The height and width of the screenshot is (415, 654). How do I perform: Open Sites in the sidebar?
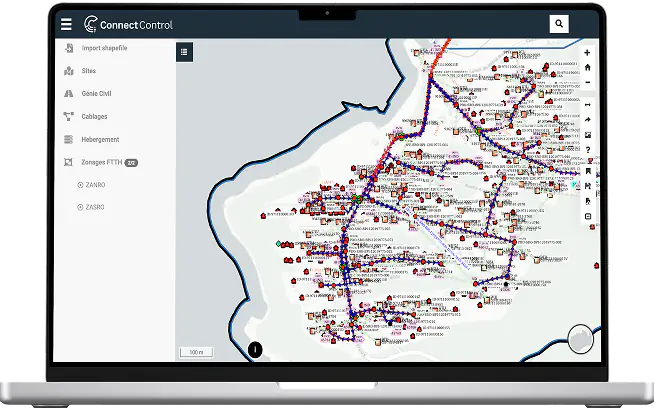(88, 71)
